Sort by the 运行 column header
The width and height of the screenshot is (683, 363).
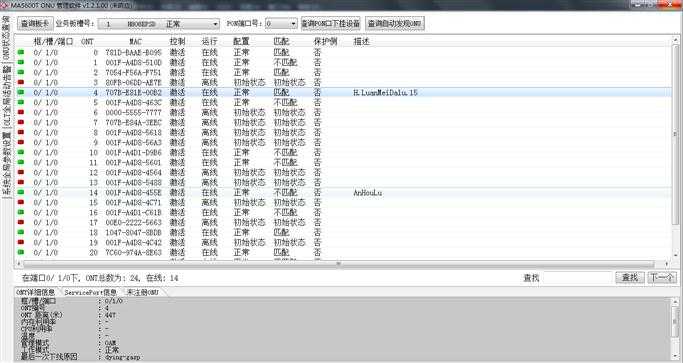click(x=210, y=41)
